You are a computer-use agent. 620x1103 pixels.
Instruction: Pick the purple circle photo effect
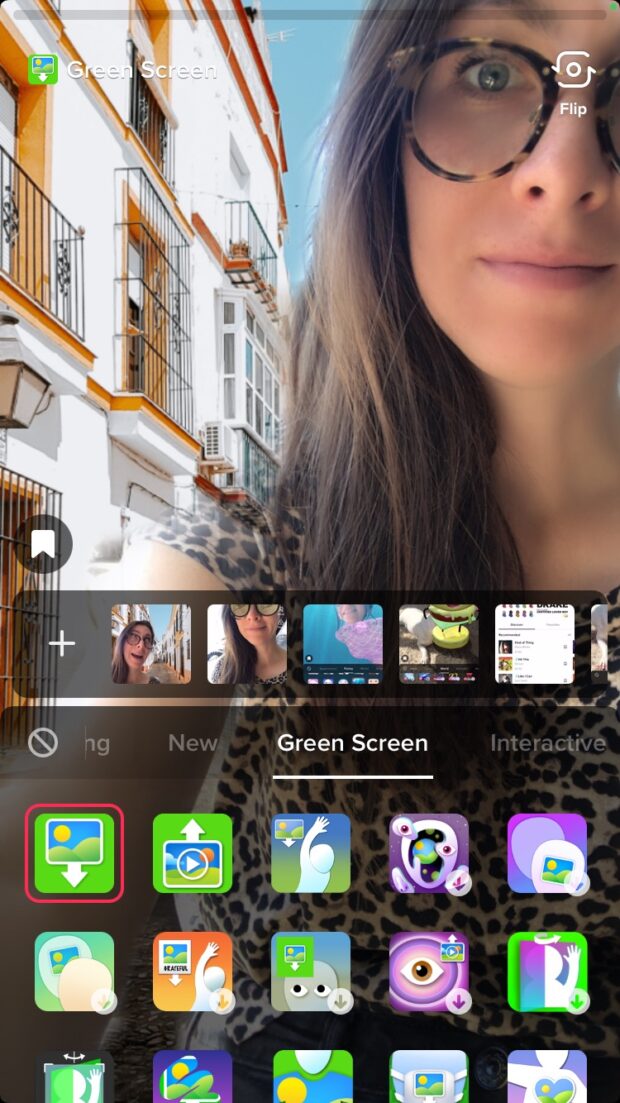click(547, 852)
